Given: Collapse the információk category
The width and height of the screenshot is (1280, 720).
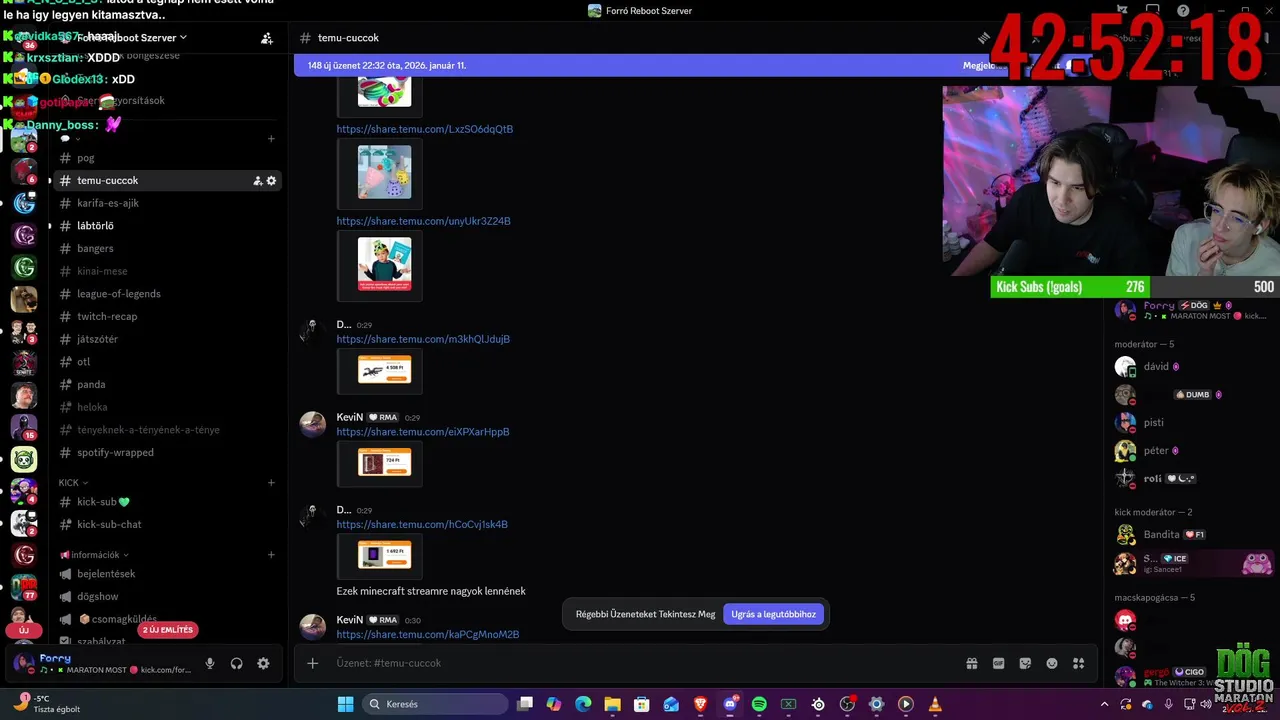Looking at the screenshot, I should tap(94, 555).
